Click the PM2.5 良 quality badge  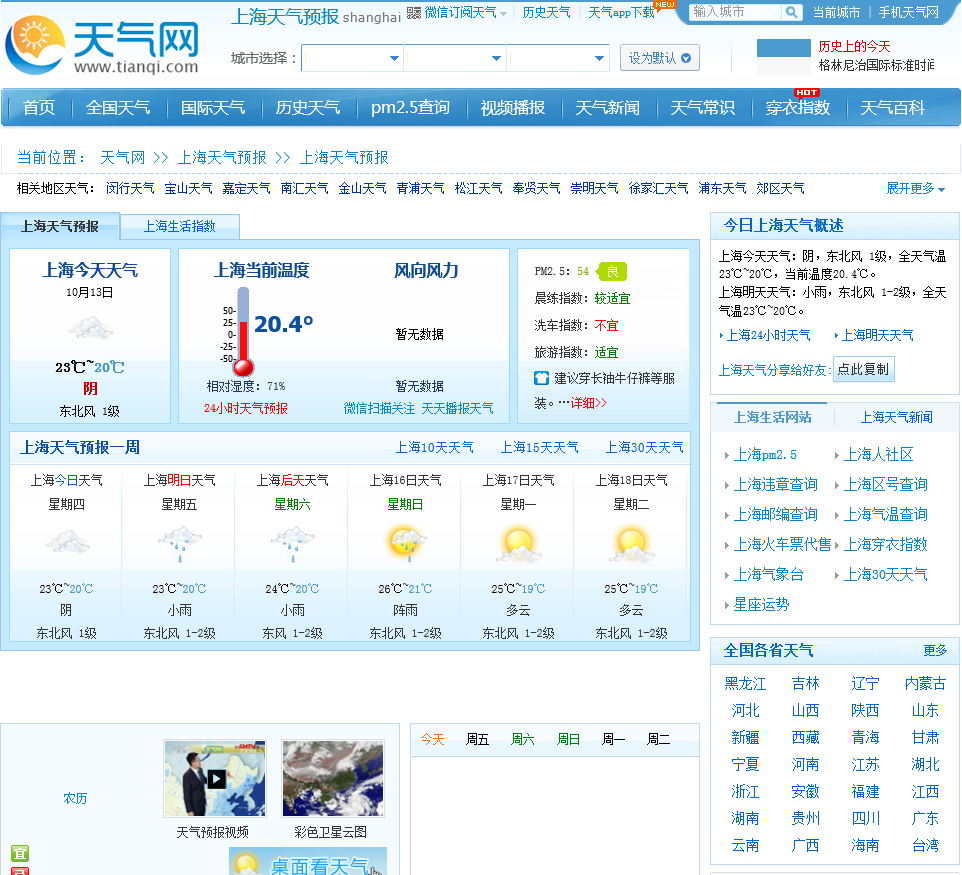point(612,271)
